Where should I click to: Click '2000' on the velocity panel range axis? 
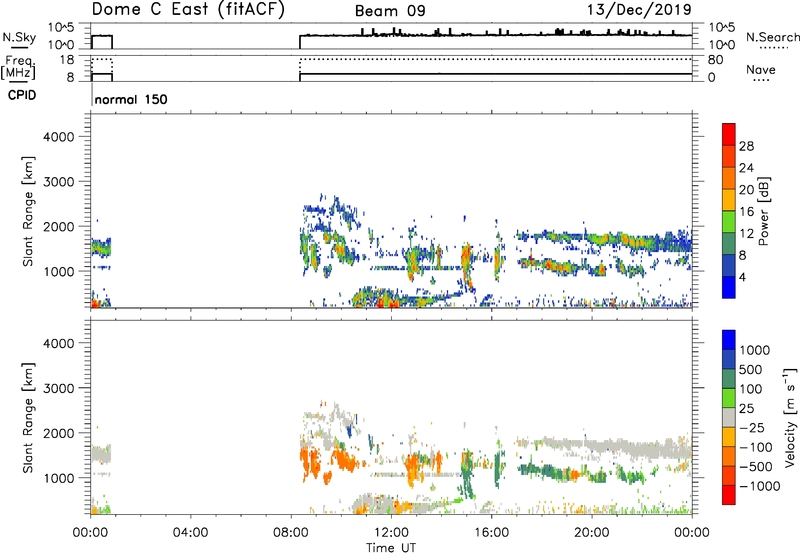(59, 433)
